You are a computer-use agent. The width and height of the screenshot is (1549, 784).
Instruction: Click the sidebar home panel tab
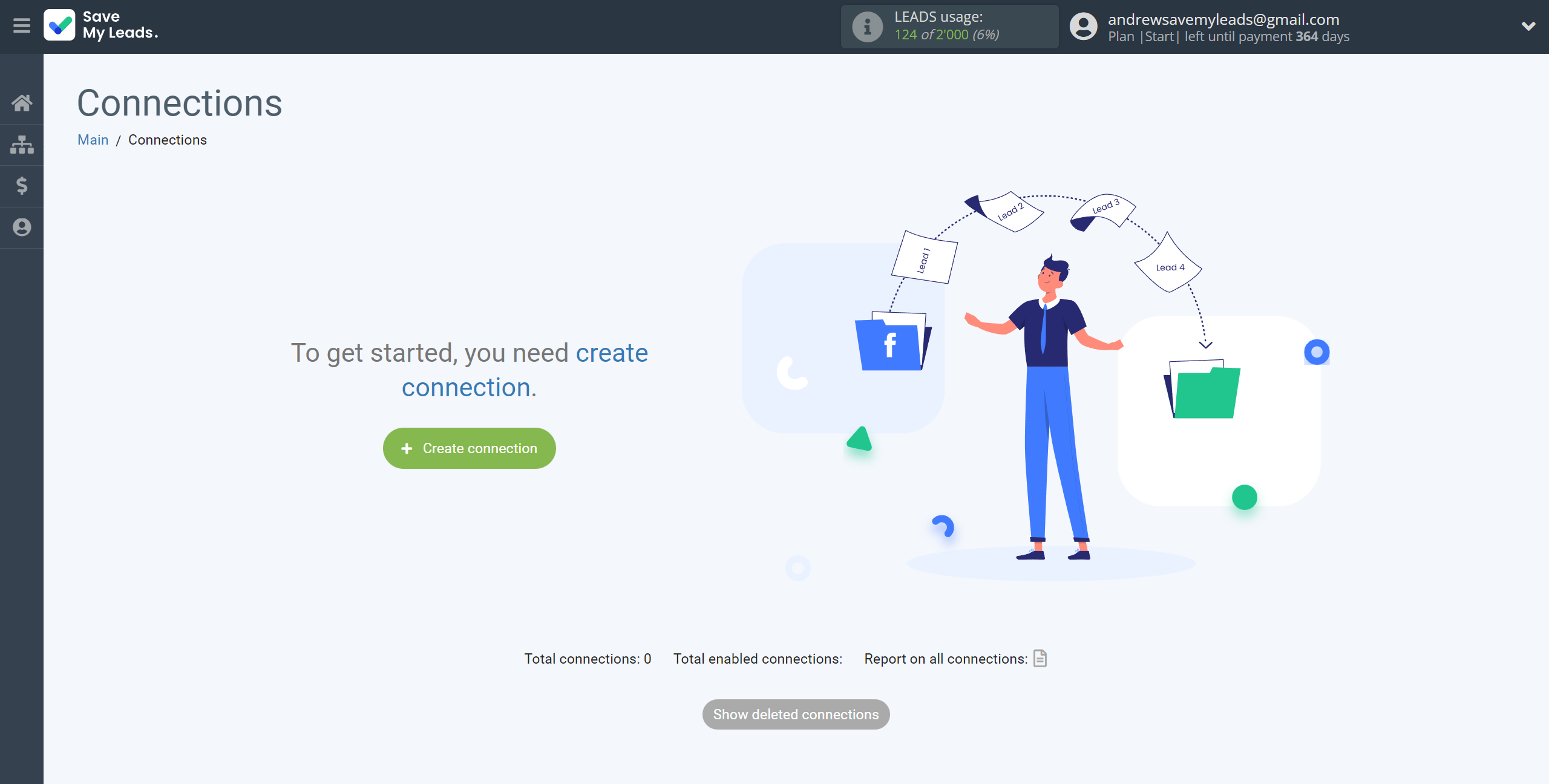(22, 102)
